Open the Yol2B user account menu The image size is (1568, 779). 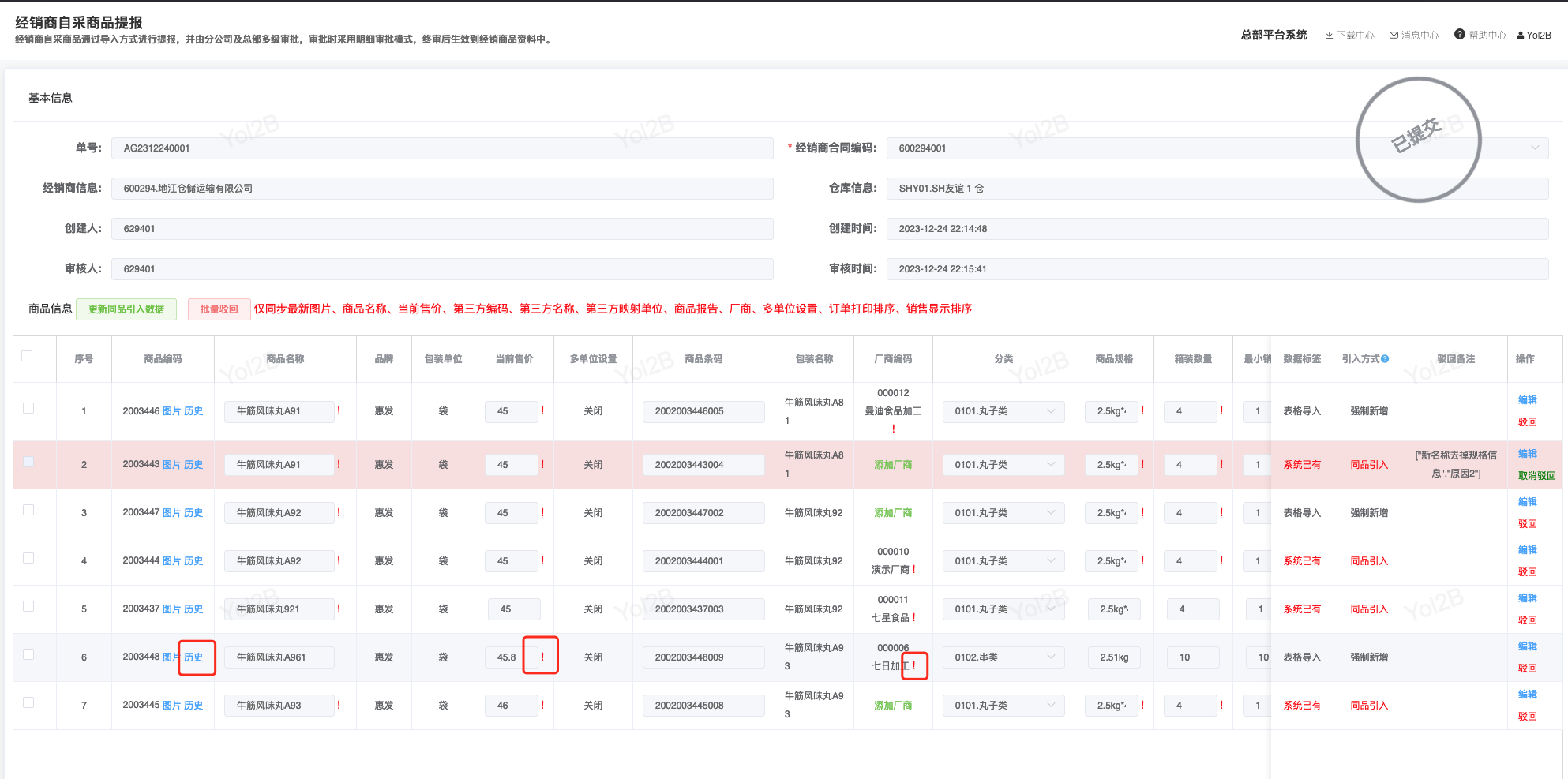(1534, 36)
